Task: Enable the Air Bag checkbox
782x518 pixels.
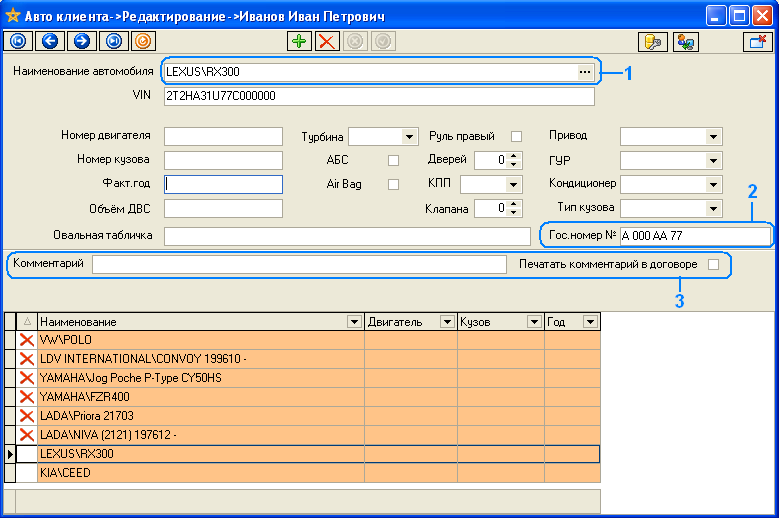Action: click(x=393, y=184)
